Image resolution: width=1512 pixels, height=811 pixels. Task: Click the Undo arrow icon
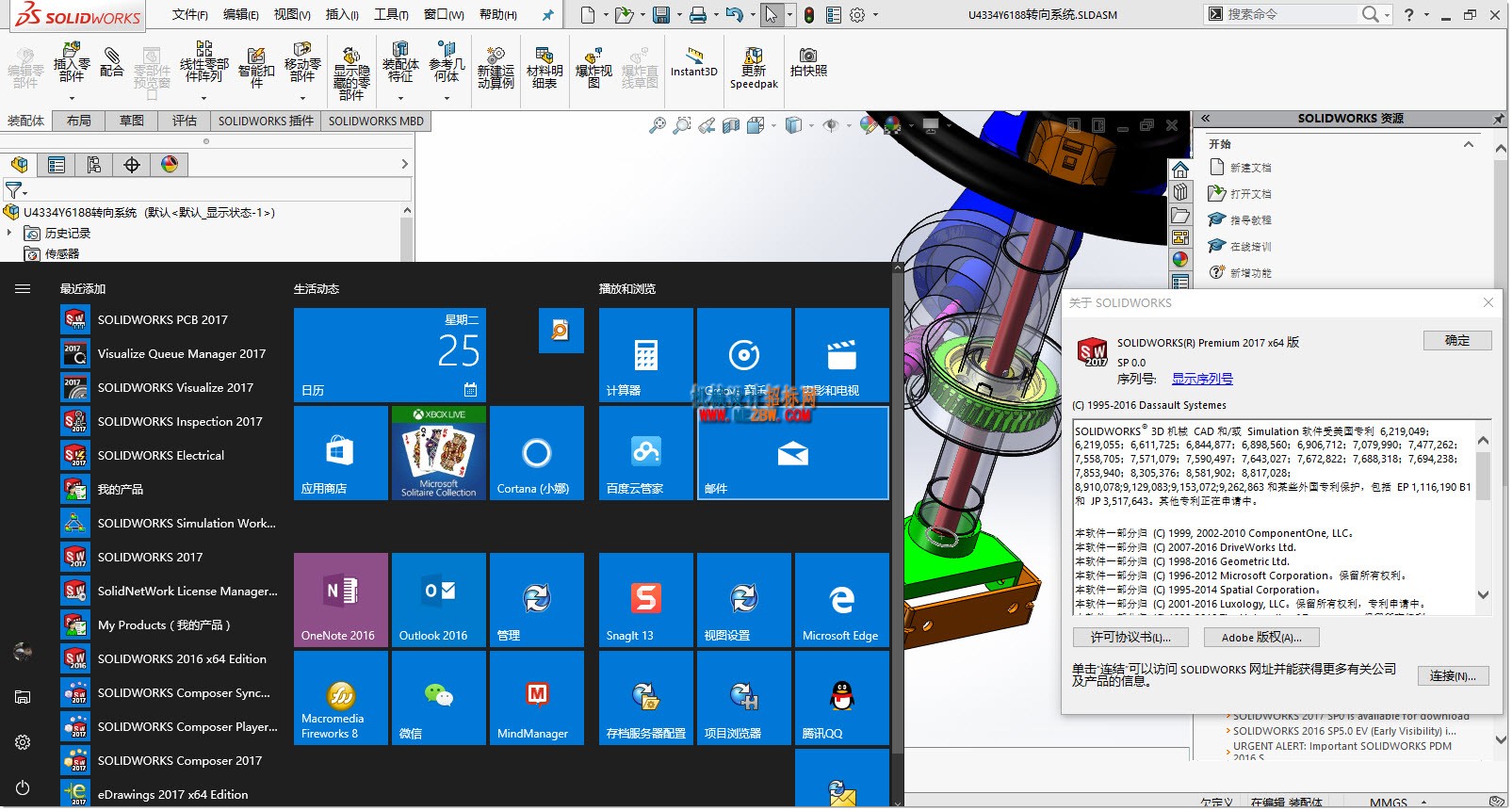coord(735,15)
